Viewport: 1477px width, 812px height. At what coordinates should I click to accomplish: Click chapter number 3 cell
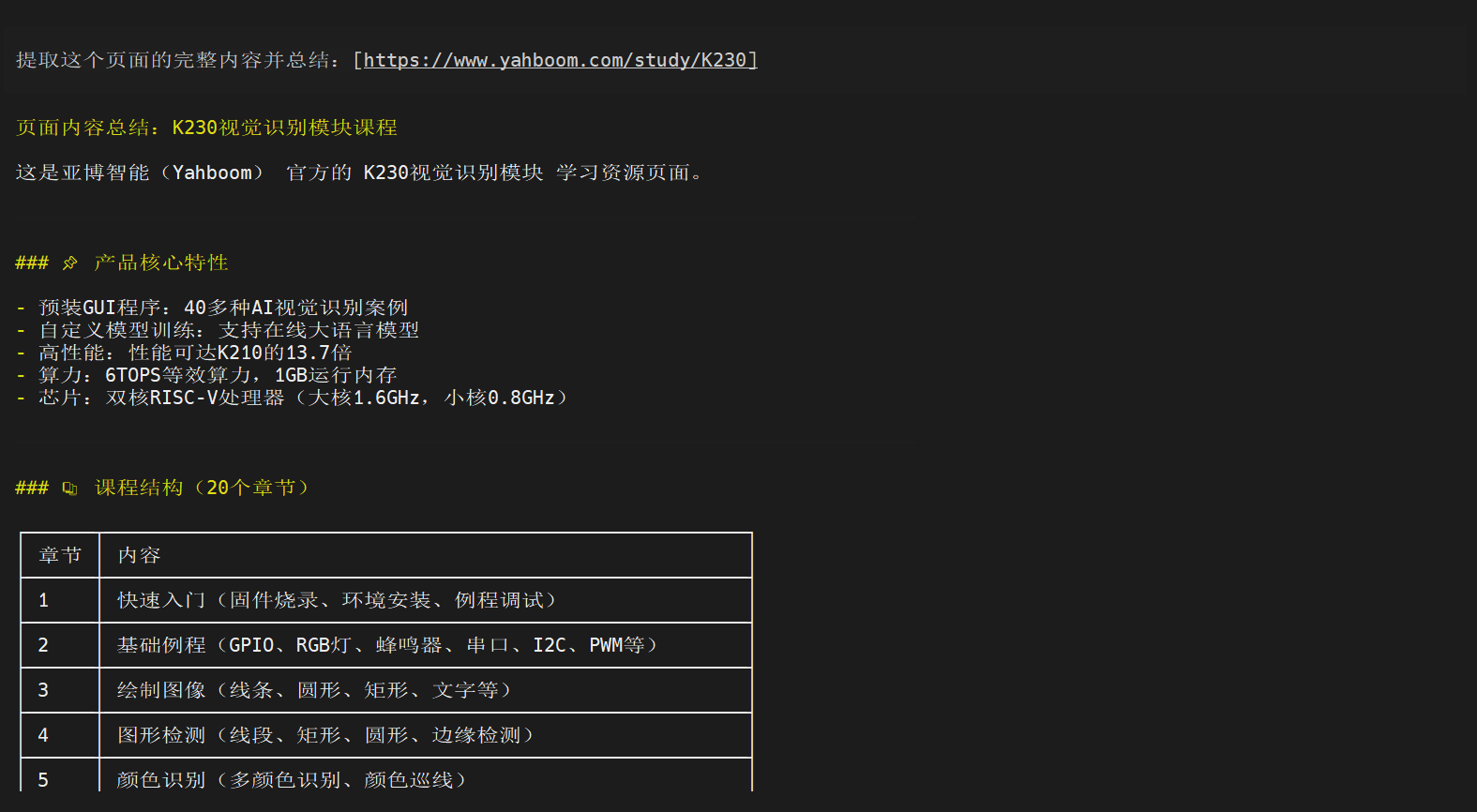[x=60, y=690]
